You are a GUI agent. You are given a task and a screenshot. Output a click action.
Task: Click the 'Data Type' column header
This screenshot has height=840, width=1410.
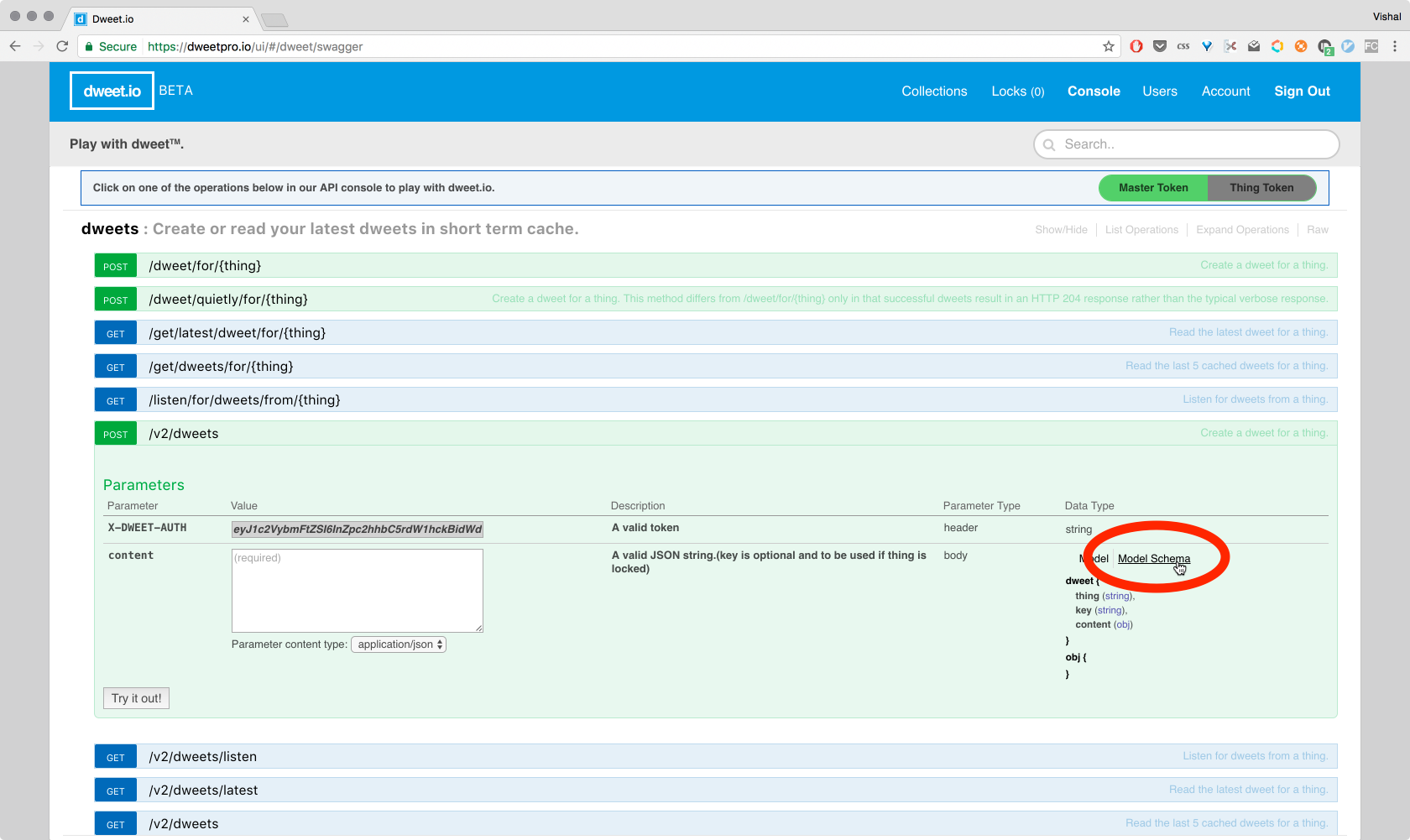point(1089,506)
